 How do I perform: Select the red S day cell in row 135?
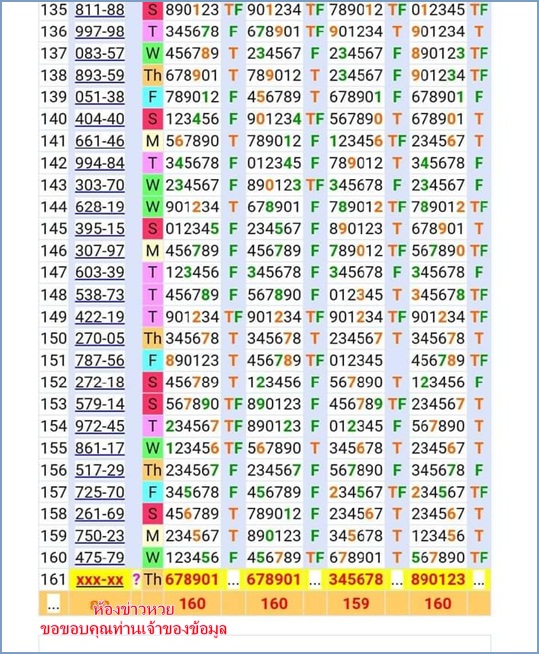(153, 10)
